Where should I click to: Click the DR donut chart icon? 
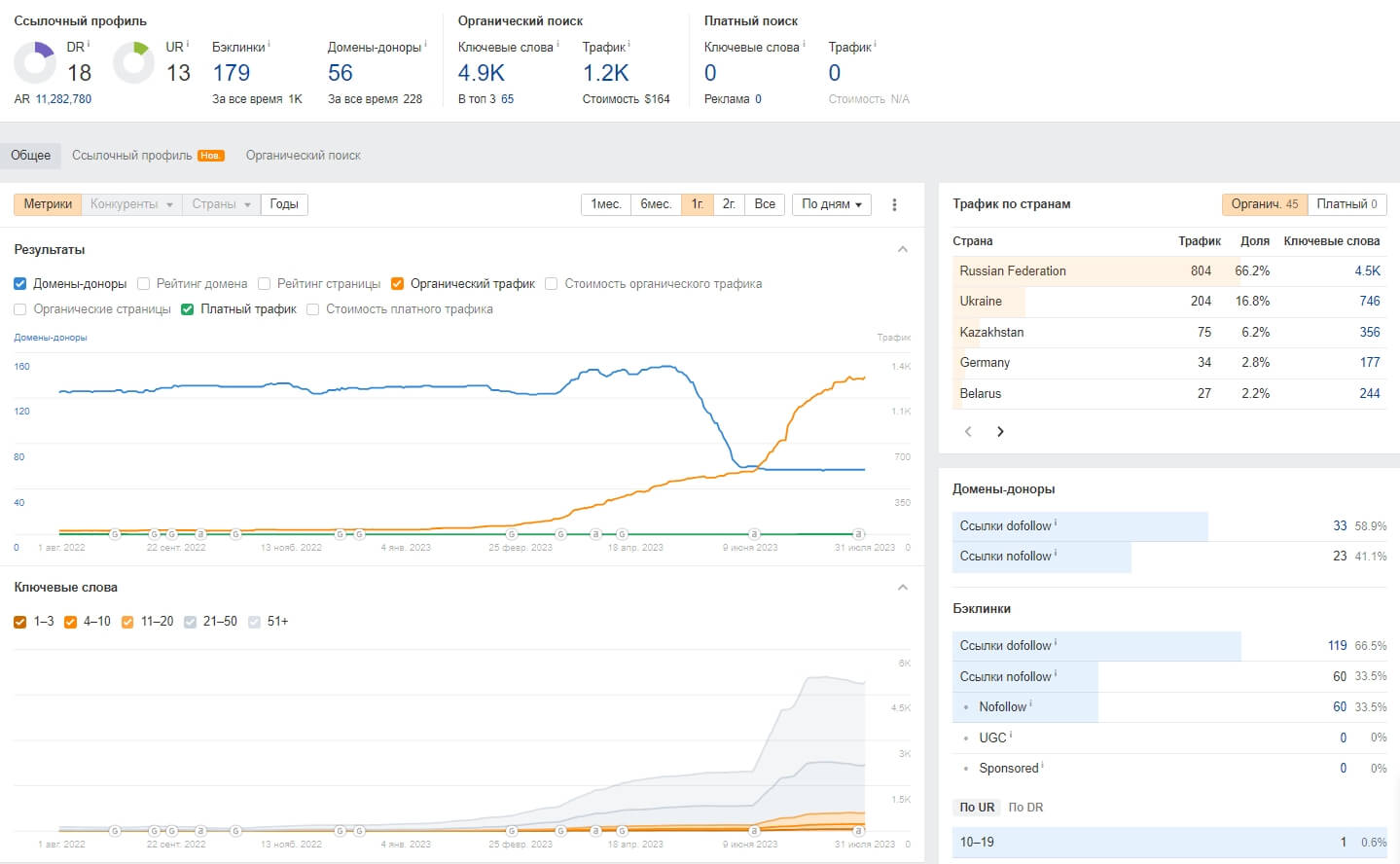click(x=35, y=62)
